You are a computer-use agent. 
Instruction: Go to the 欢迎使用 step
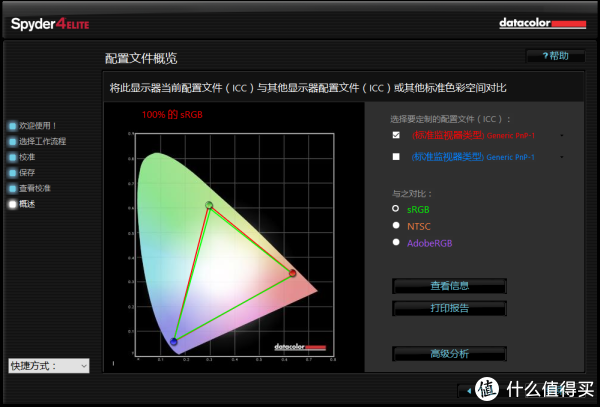[x=38, y=125]
